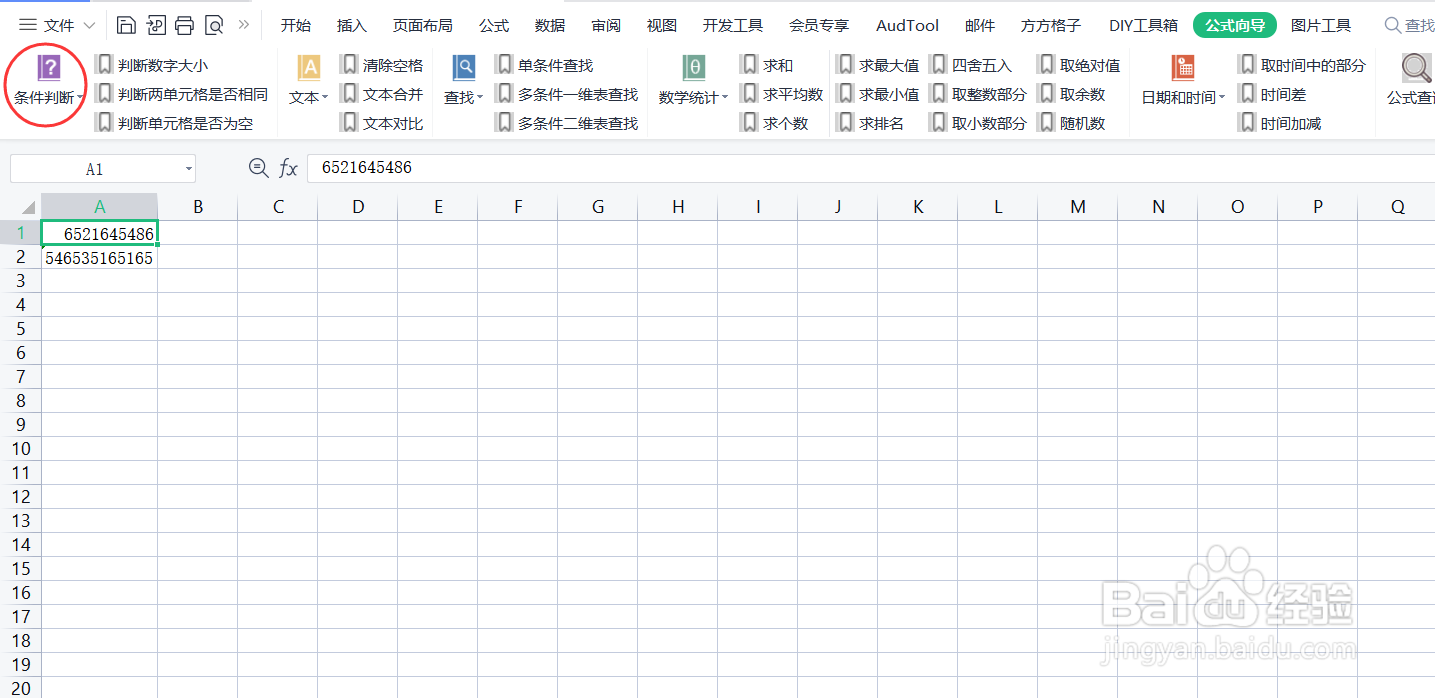This screenshot has height=698, width=1435.
Task: Switch to the 方方格子 tab
Action: pyautogui.click(x=1050, y=25)
